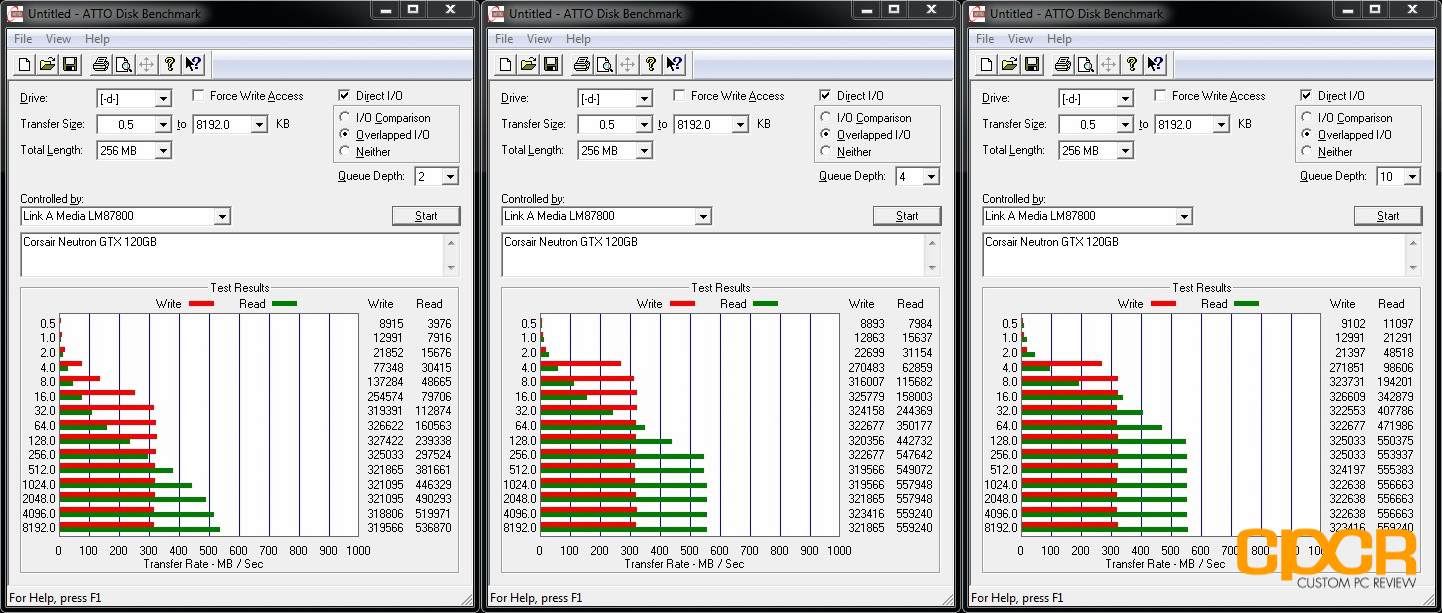This screenshot has height=613, width=1442.
Task: Click the Open folder icon in middle window
Action: pyautogui.click(x=528, y=65)
